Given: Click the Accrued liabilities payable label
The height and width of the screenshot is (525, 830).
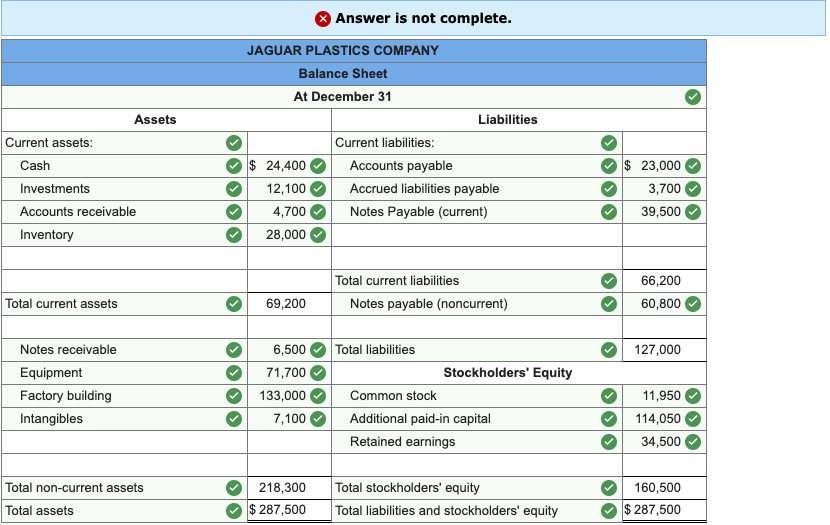Looking at the screenshot, I should coord(424,189).
